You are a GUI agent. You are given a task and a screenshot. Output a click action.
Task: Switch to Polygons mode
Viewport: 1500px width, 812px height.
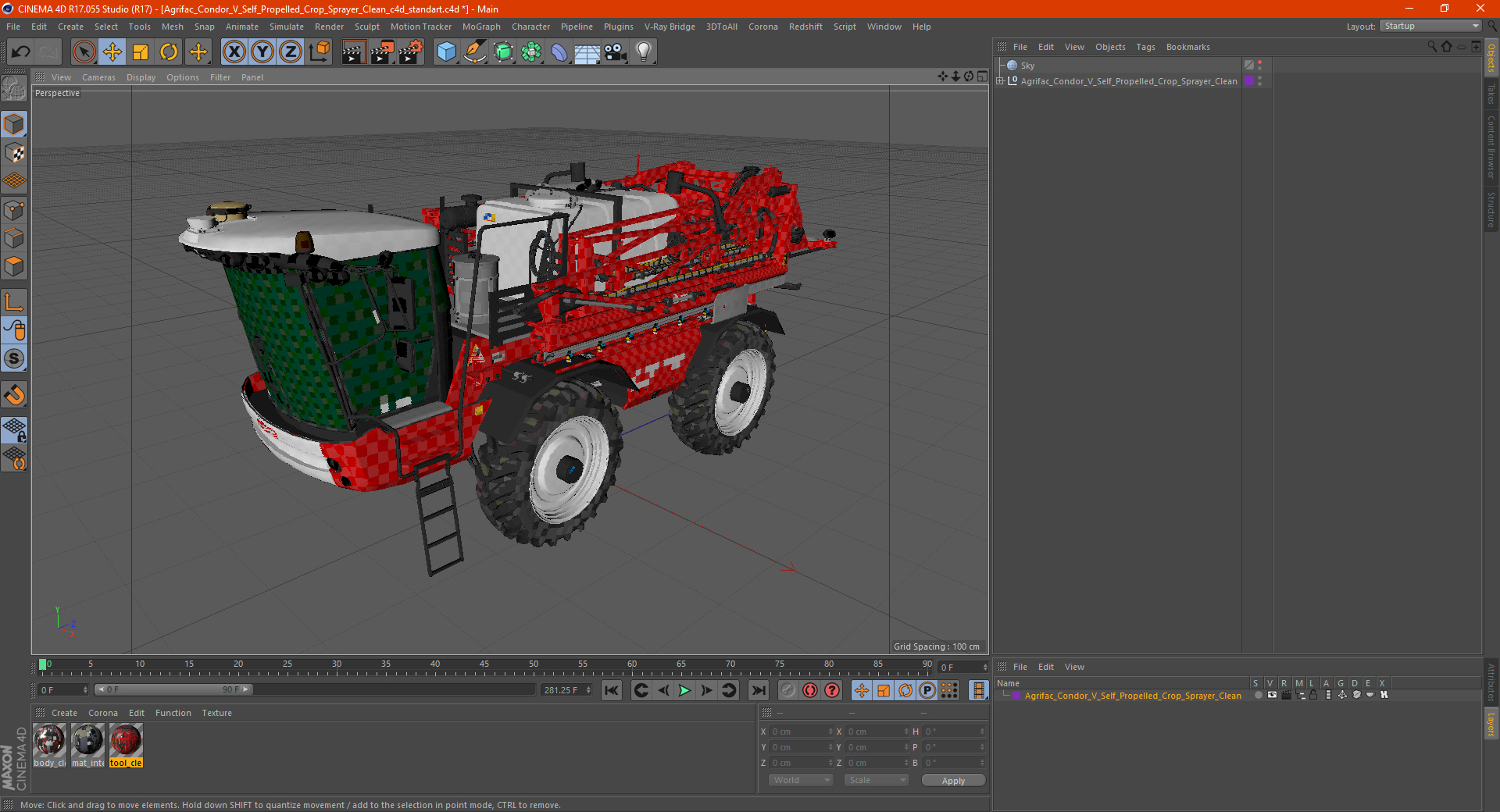14,266
